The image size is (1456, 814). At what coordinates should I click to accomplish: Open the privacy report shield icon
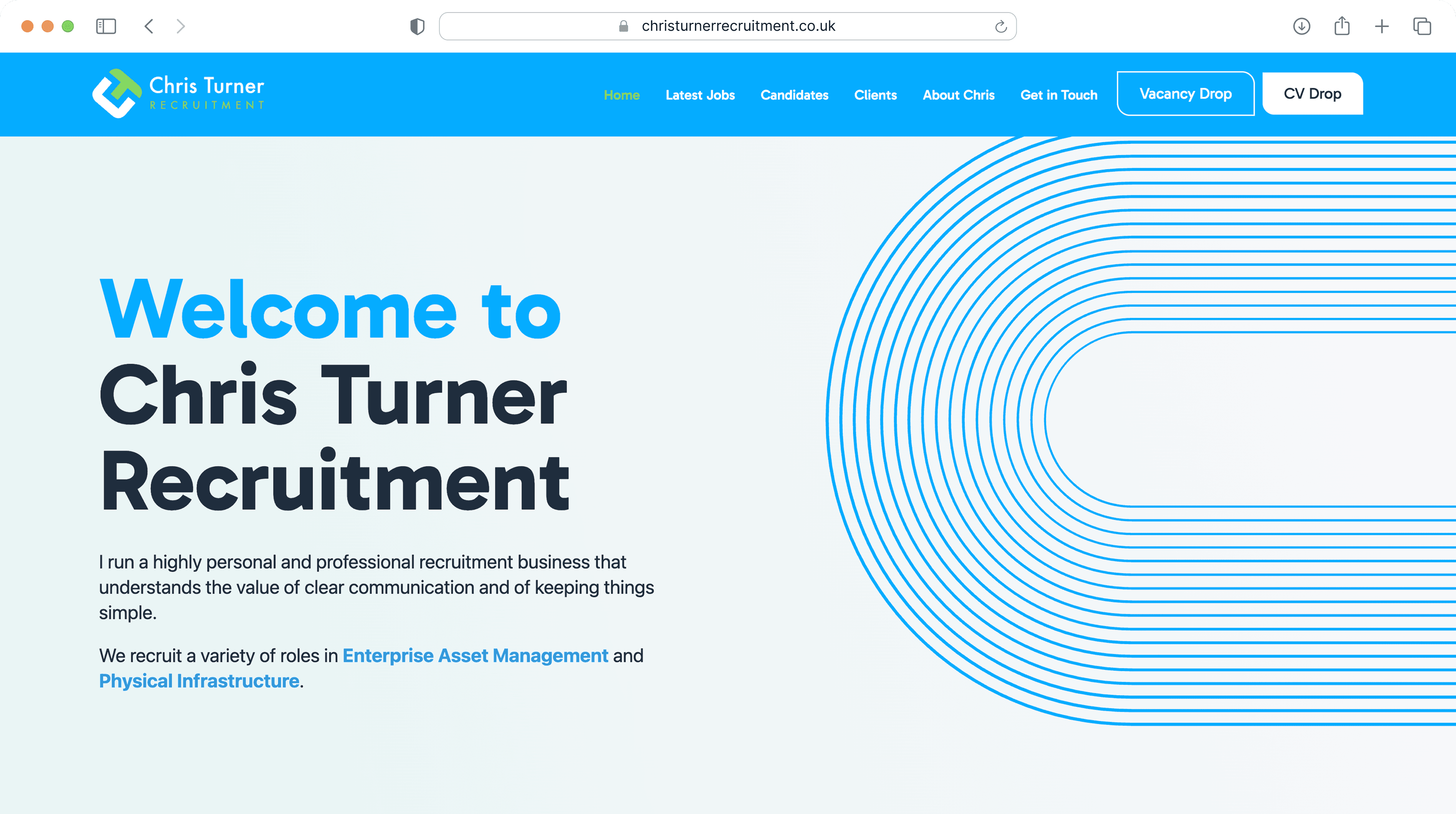click(x=417, y=26)
